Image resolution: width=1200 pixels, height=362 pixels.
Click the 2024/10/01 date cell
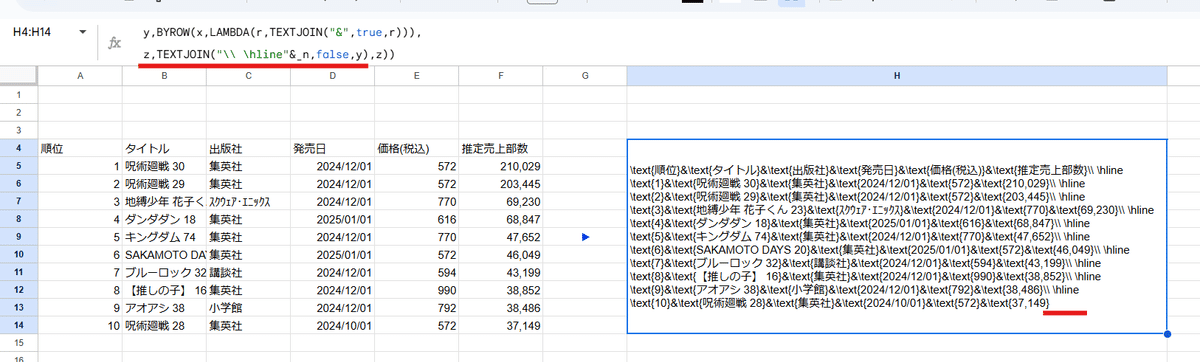pyautogui.click(x=332, y=327)
